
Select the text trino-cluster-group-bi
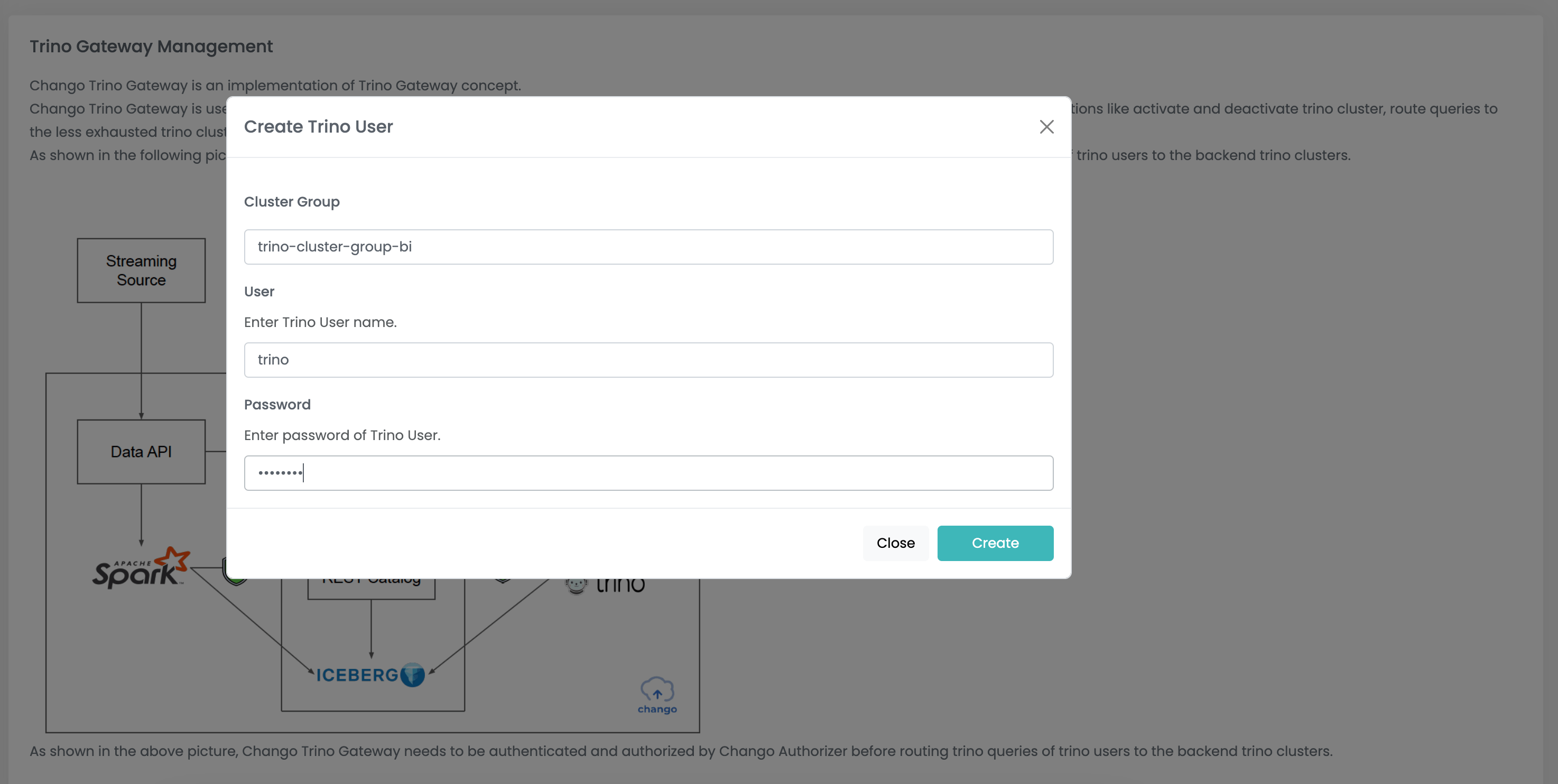click(x=334, y=247)
